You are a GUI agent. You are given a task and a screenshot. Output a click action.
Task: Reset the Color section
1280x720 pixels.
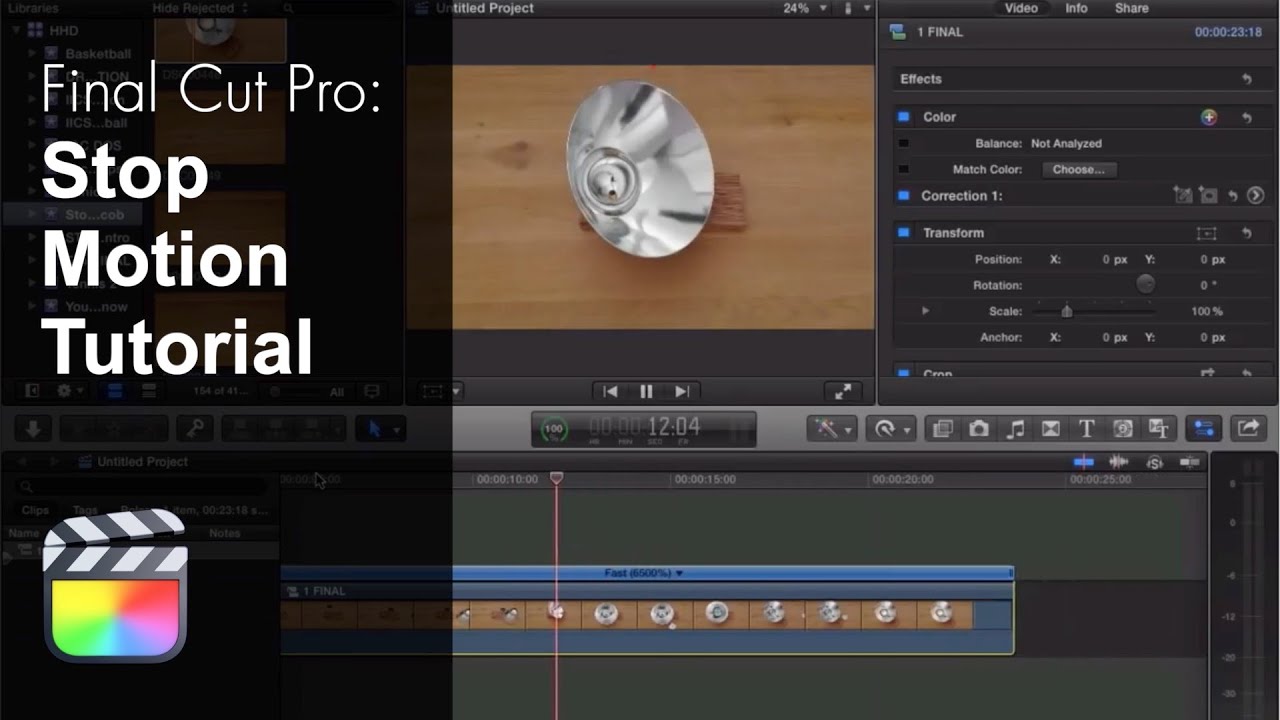click(x=1247, y=117)
